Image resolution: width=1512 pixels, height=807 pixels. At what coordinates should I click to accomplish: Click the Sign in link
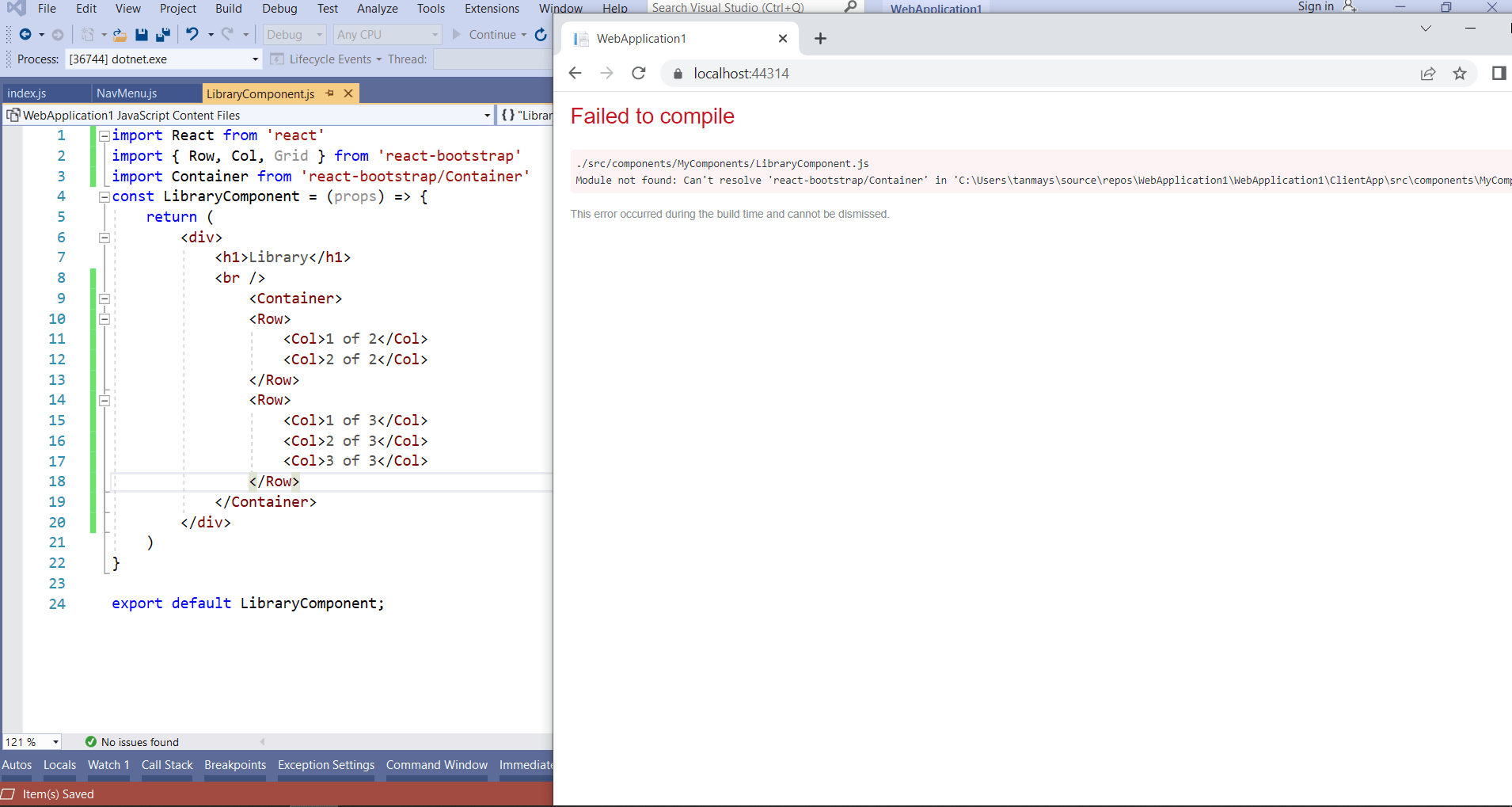tap(1316, 6)
